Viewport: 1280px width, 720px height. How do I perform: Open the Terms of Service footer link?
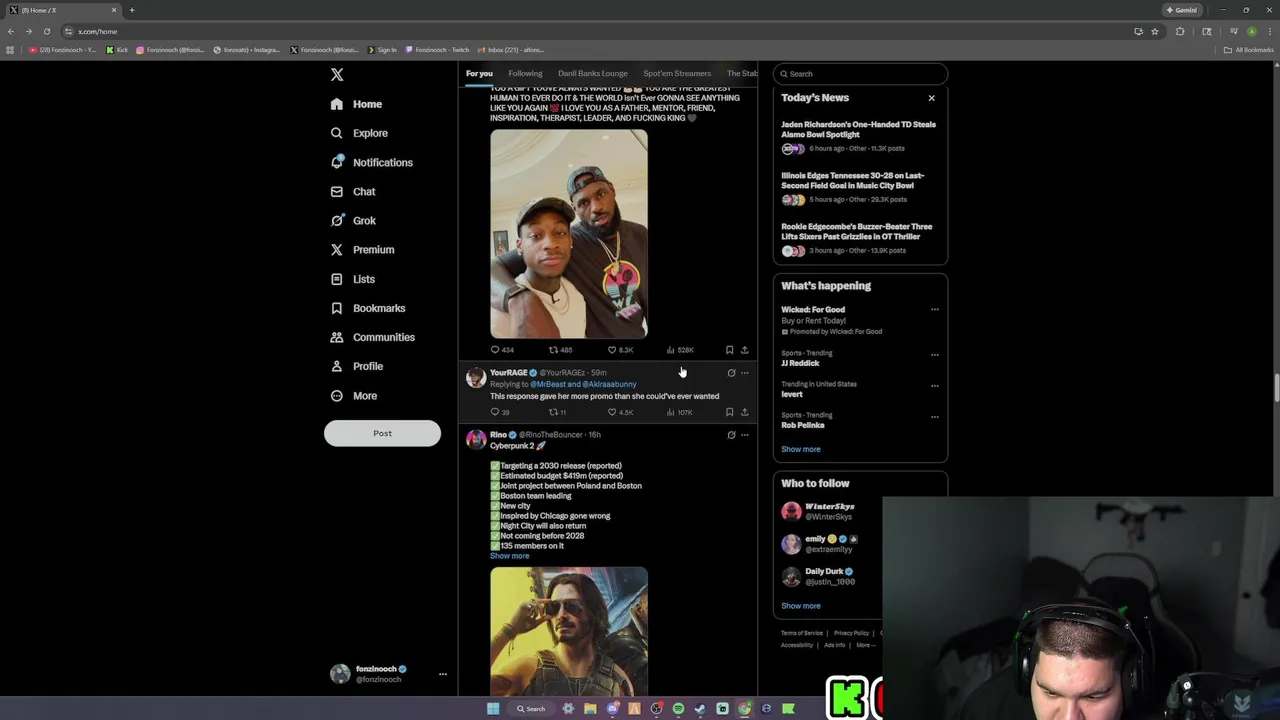pos(802,633)
